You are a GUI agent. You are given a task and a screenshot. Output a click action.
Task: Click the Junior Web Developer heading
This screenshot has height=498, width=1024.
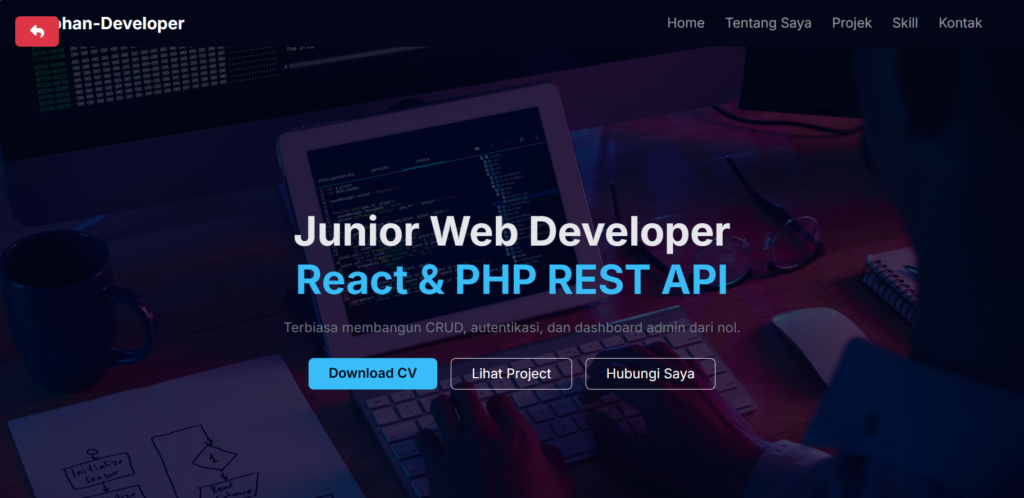(x=511, y=232)
